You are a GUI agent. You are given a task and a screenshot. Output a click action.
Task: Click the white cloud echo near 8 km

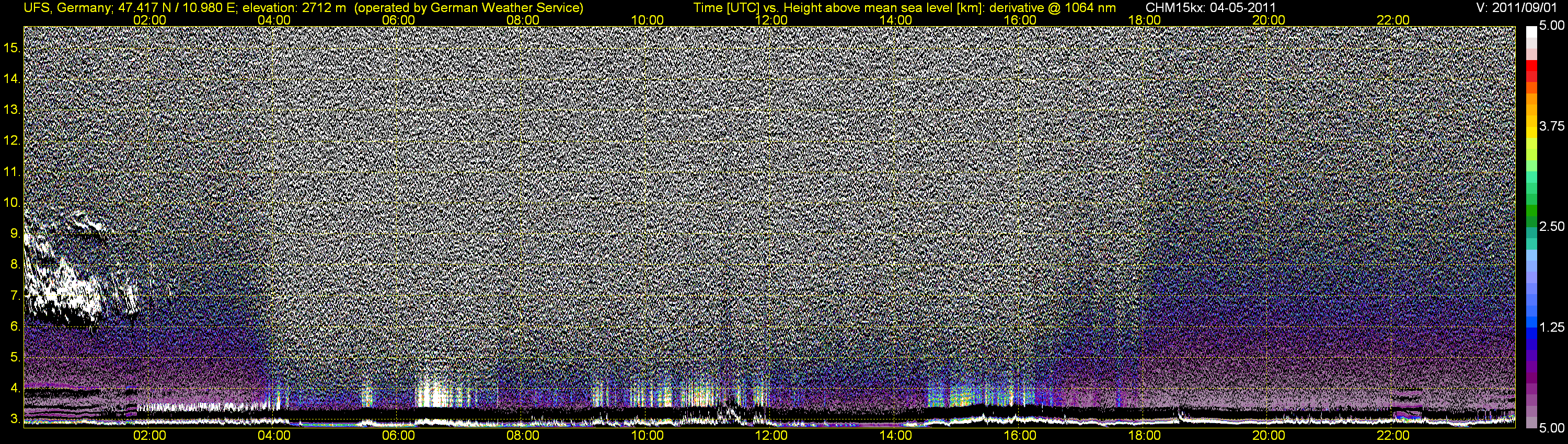[64, 286]
